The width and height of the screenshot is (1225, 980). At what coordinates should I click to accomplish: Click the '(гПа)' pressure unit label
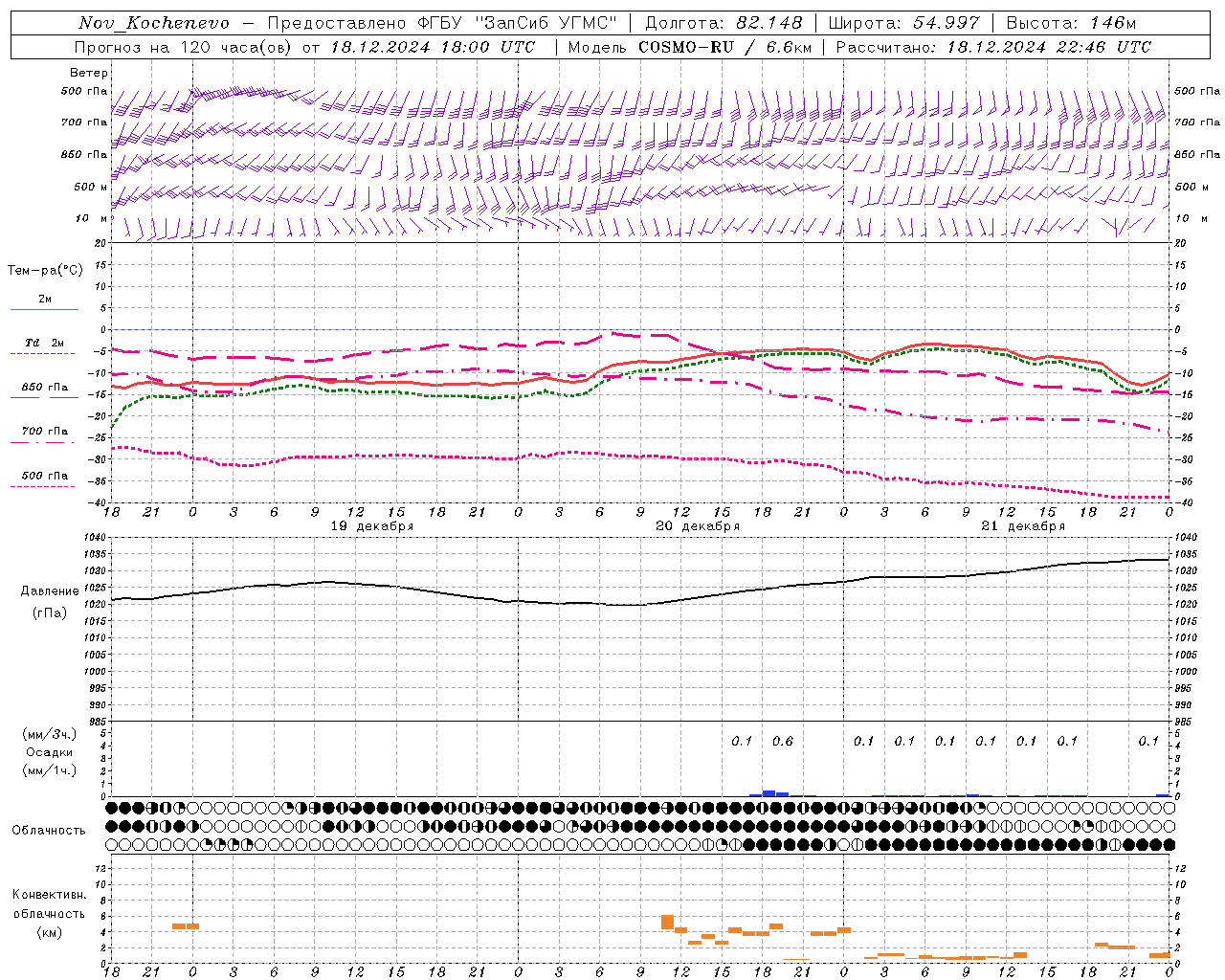coord(50,613)
